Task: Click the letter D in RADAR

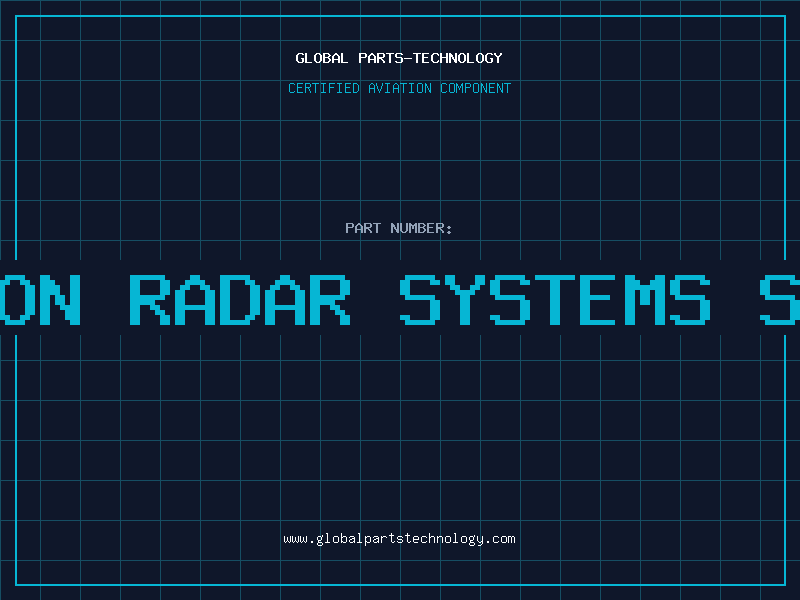Action: (240, 300)
